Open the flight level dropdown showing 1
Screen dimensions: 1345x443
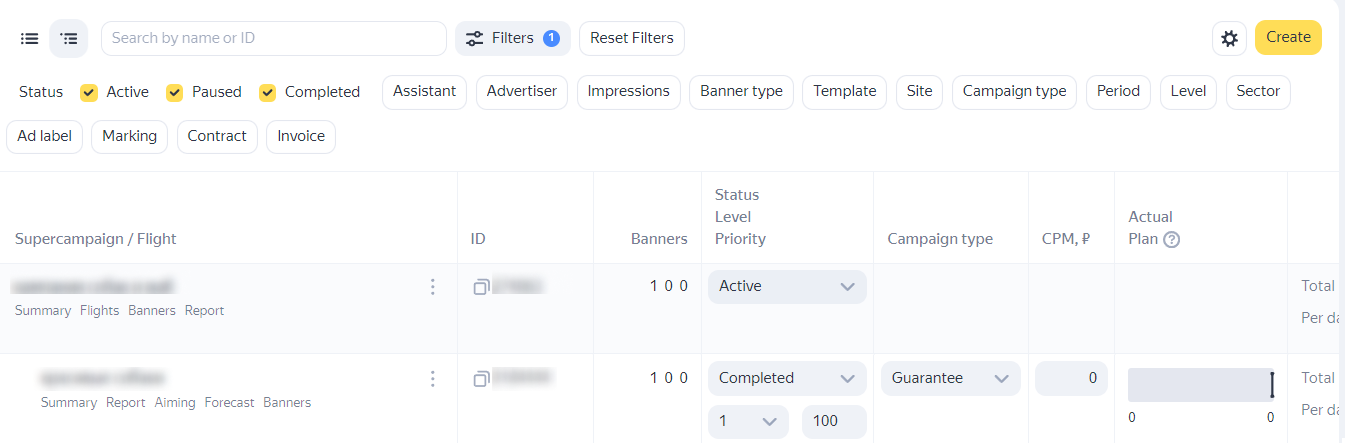tap(748, 421)
